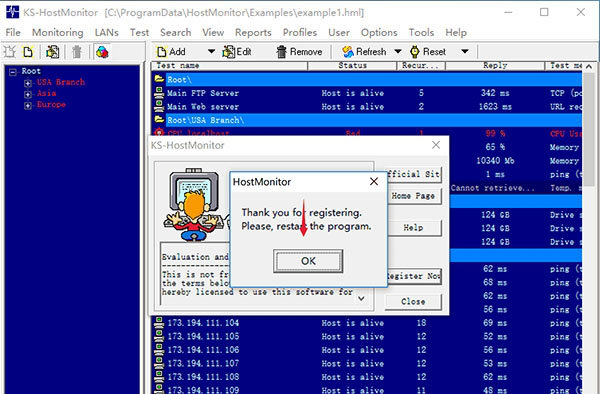Click the Main Web server host icon
The height and width of the screenshot is (409, 600).
click(x=159, y=106)
